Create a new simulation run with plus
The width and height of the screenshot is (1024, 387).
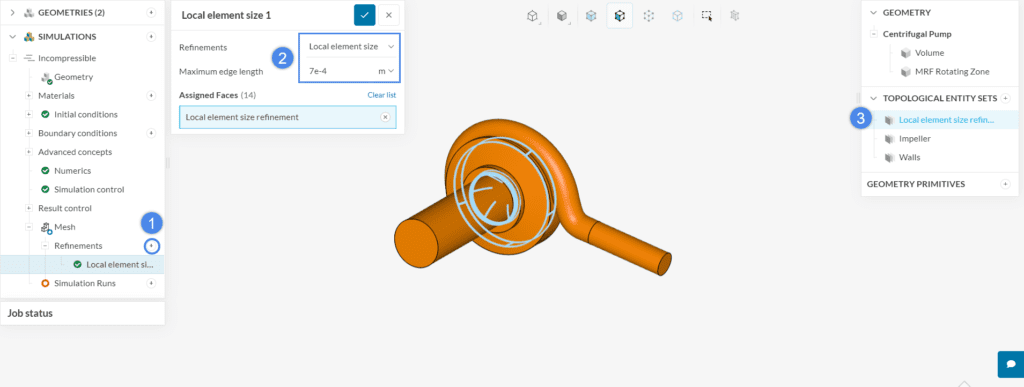click(x=151, y=283)
